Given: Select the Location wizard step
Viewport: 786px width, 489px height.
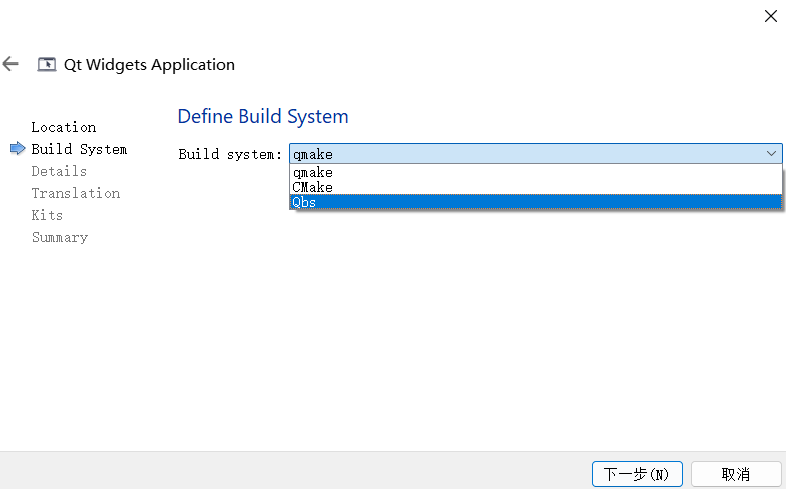Looking at the screenshot, I should tap(64, 127).
